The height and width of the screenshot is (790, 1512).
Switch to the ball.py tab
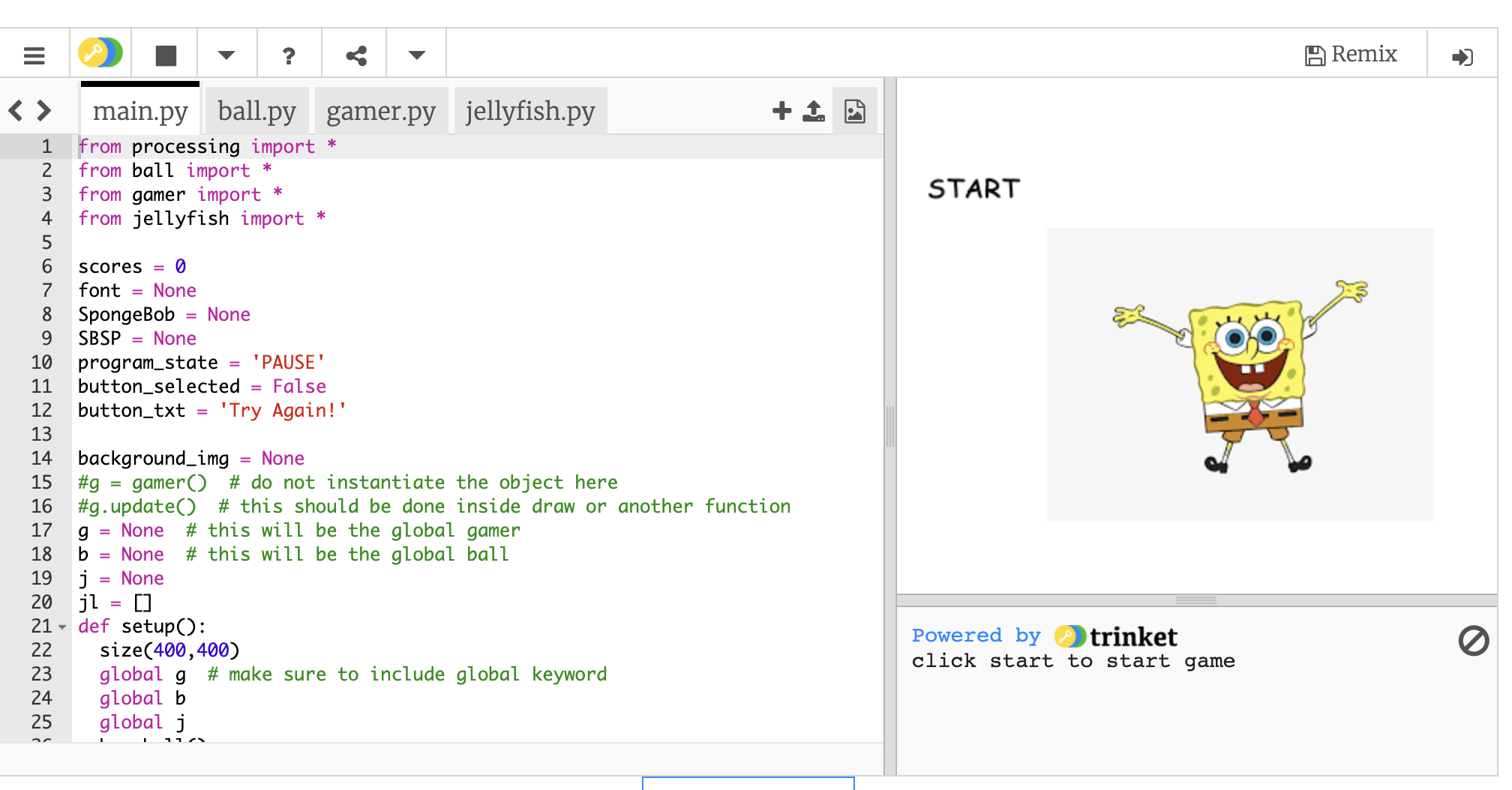[x=256, y=111]
